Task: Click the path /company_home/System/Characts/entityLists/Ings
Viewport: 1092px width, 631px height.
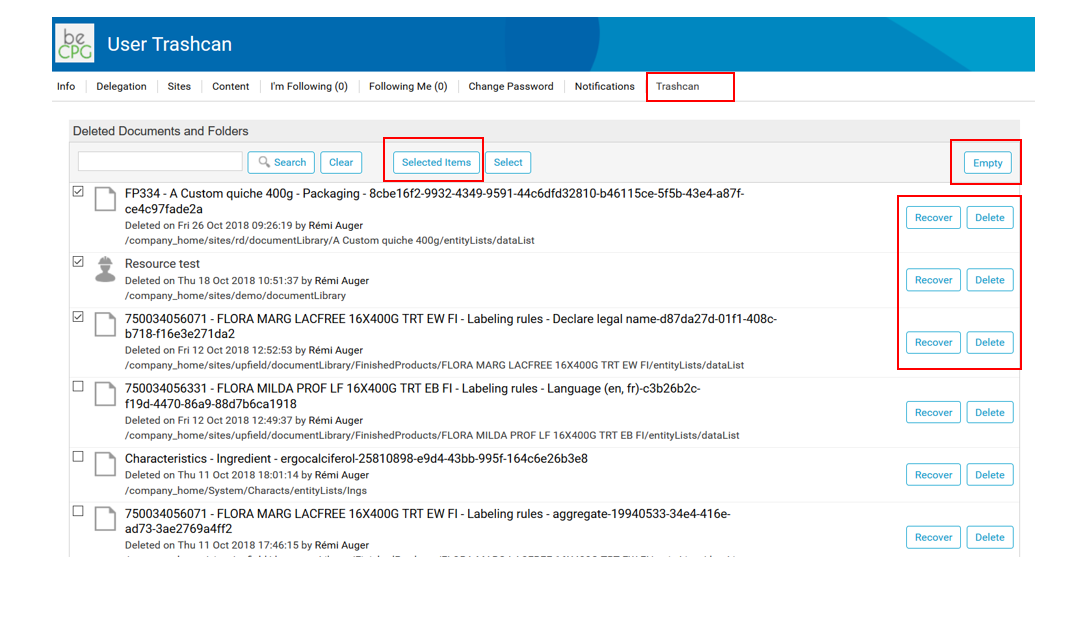Action: (246, 491)
